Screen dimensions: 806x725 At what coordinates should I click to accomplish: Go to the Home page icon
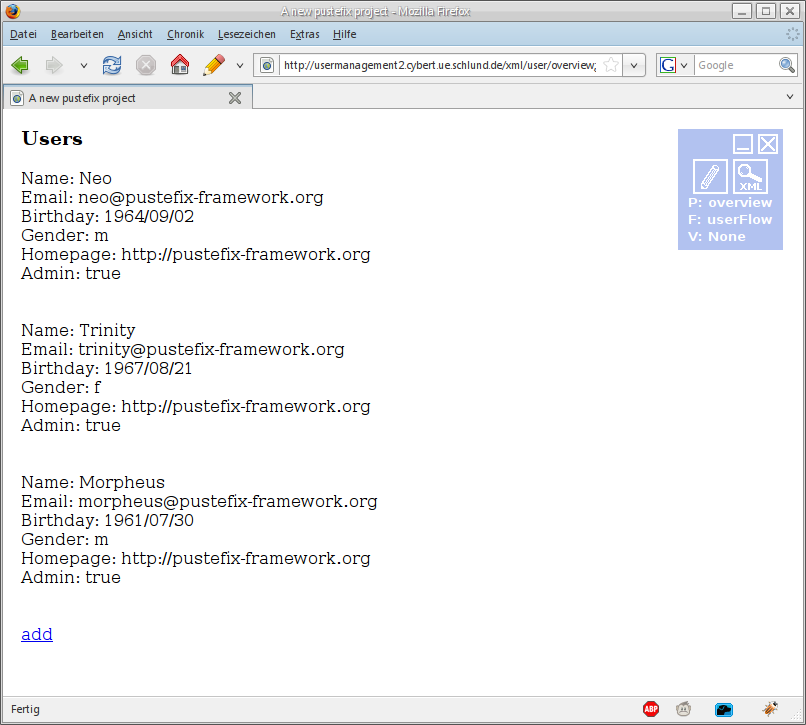tap(180, 65)
